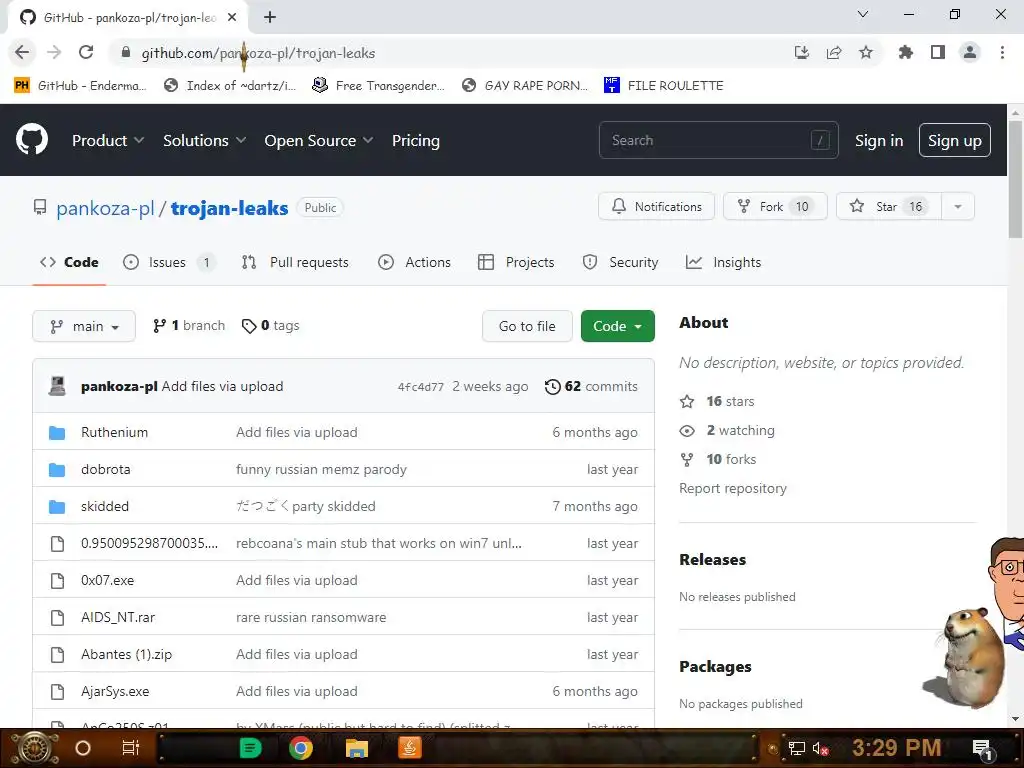Viewport: 1024px width, 768px height.
Task: Click the muted volume tray icon
Action: [821, 748]
